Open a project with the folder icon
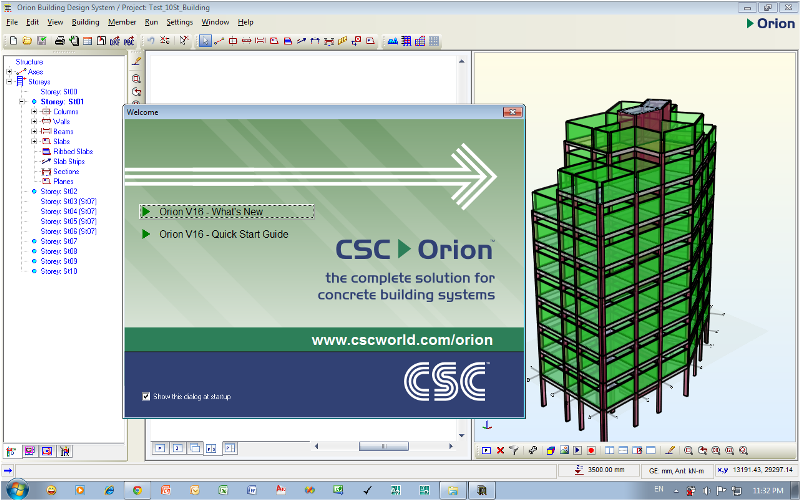The width and height of the screenshot is (800, 500). point(27,41)
